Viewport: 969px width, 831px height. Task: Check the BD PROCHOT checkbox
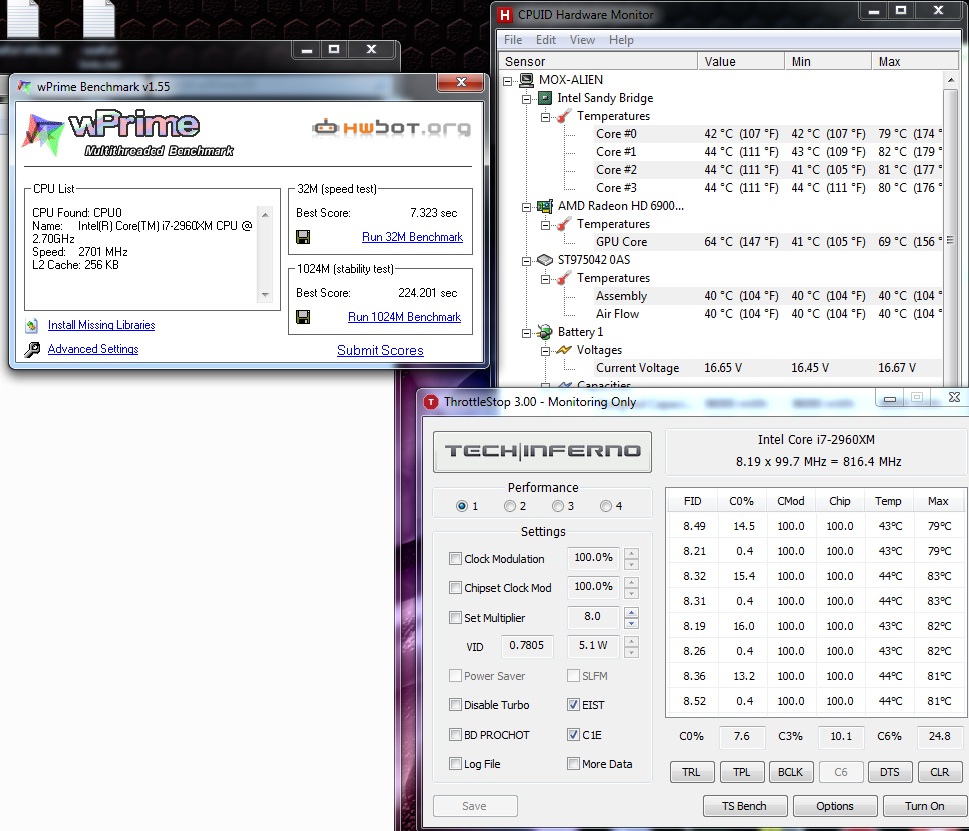pos(455,735)
